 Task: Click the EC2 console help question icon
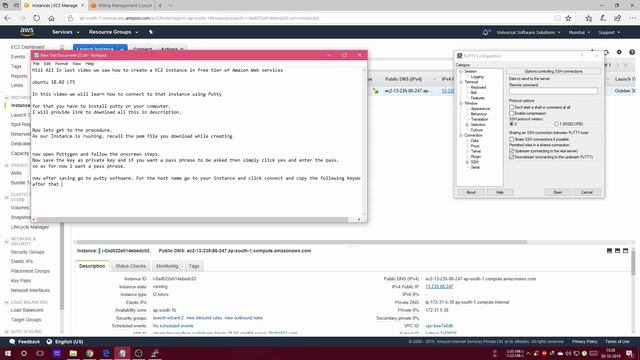[x=632, y=52]
